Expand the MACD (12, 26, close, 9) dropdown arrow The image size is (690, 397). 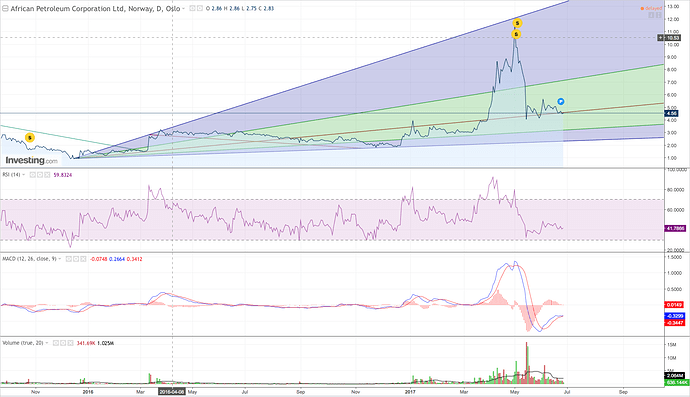[59, 259]
